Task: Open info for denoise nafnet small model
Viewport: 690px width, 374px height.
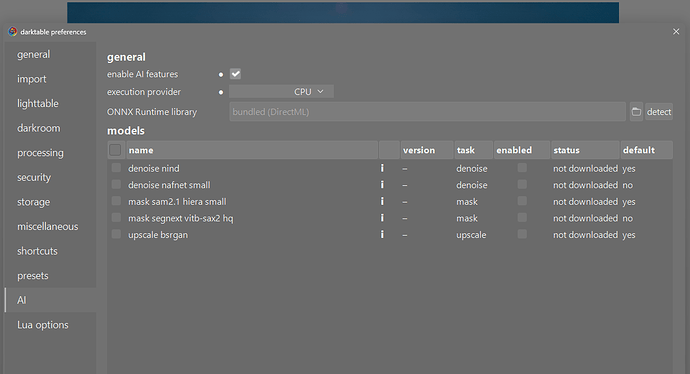Action: [x=382, y=185]
